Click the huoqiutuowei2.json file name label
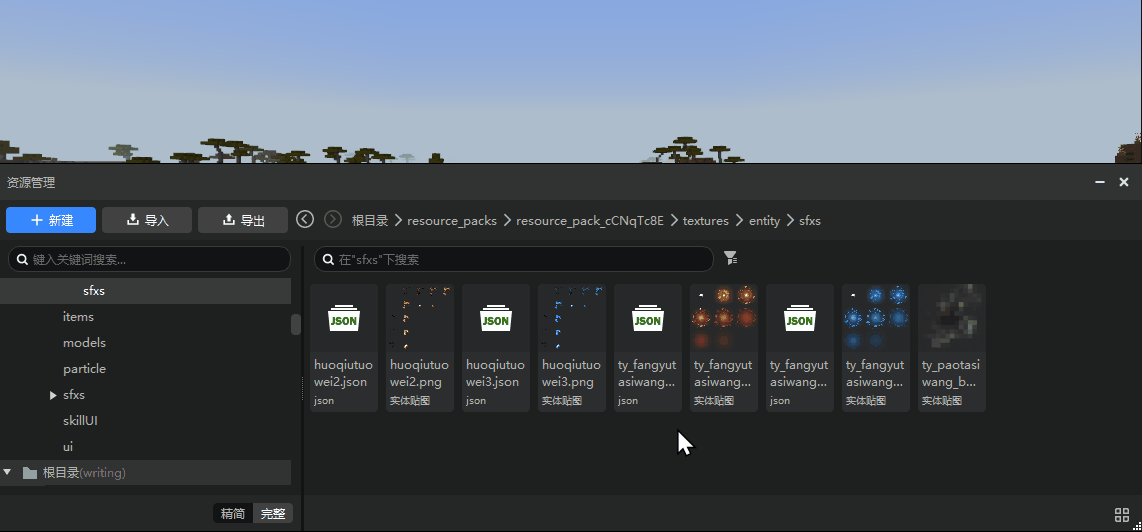The image size is (1142, 532). (x=344, y=373)
